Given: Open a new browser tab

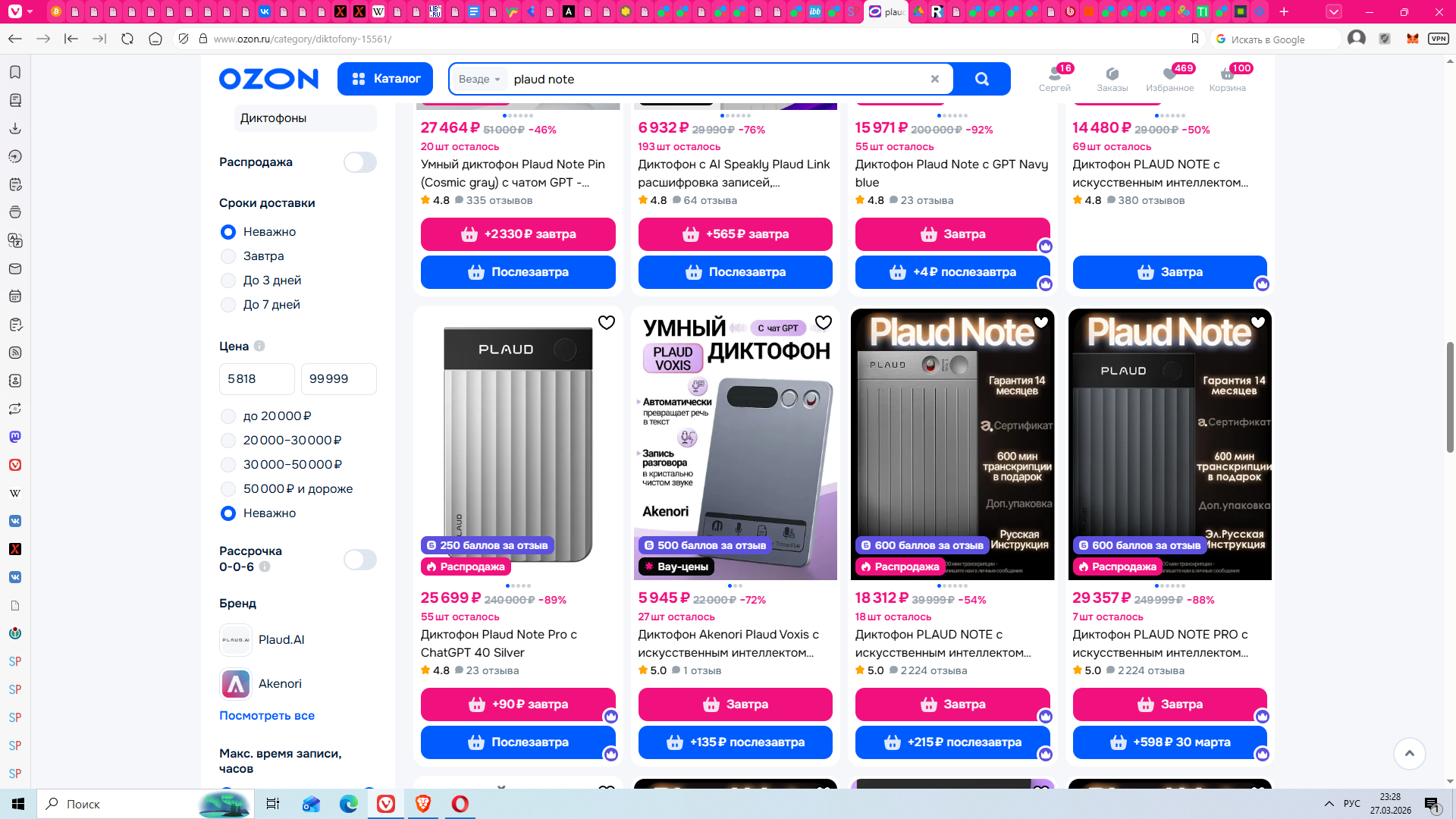Looking at the screenshot, I should point(1284,11).
